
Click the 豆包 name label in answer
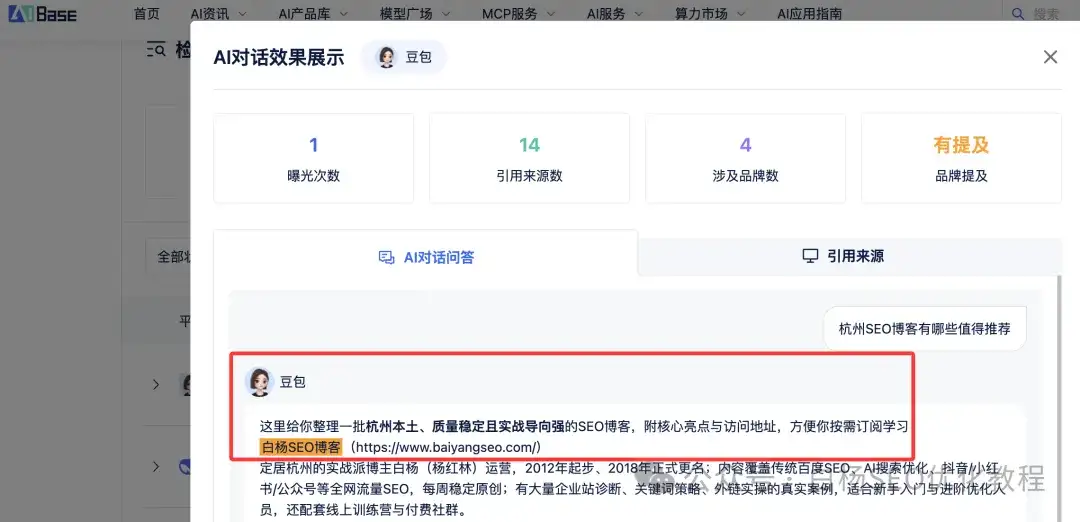click(x=292, y=382)
